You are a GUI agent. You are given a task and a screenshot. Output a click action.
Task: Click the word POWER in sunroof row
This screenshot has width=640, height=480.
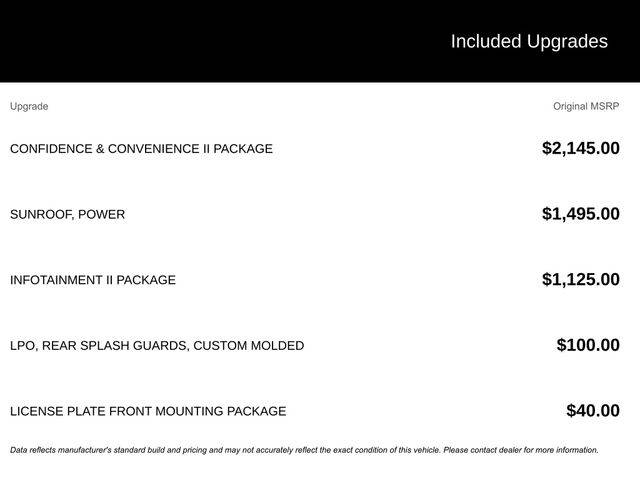(x=102, y=214)
